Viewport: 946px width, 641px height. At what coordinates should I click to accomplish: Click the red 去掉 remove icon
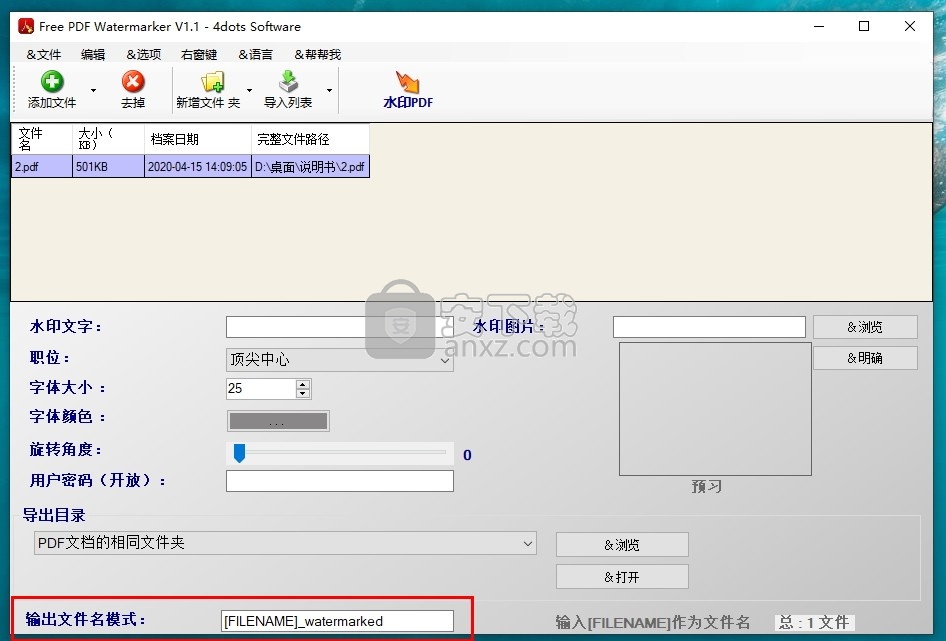pyautogui.click(x=133, y=81)
